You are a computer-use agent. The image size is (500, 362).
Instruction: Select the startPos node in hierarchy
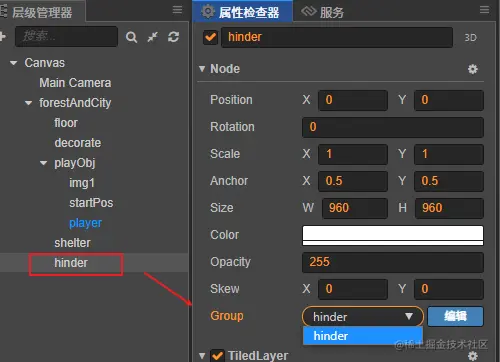coord(91,203)
